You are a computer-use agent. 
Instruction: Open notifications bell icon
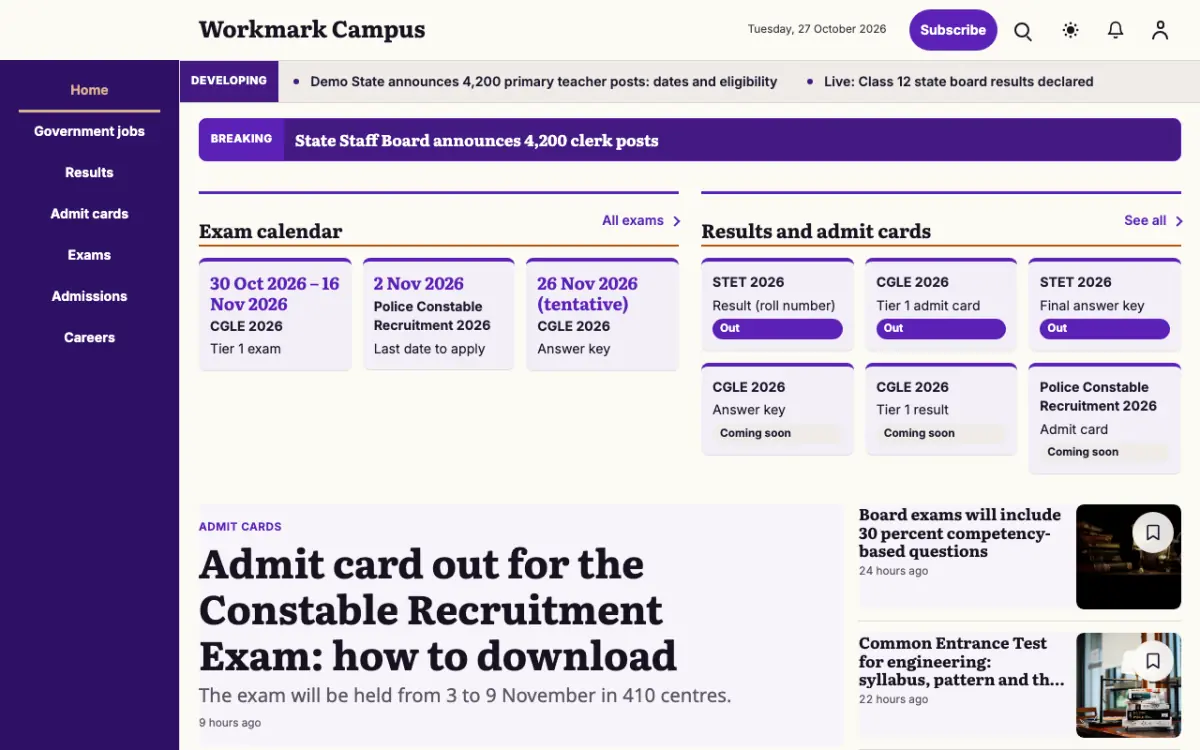tap(1115, 30)
